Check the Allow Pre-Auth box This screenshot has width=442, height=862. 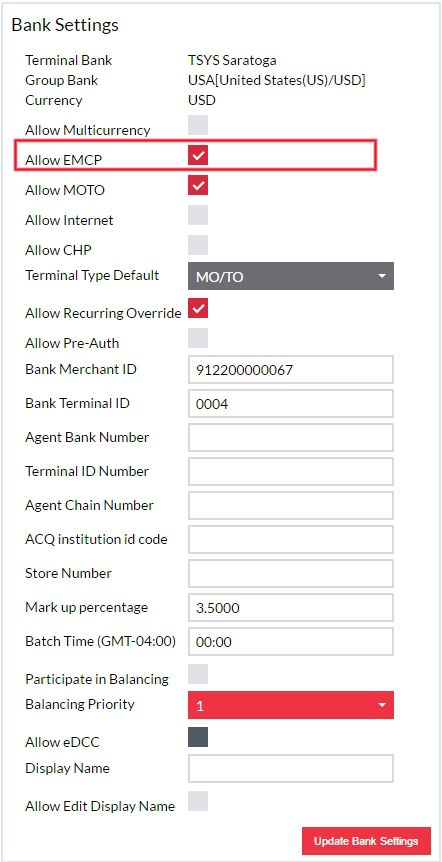coord(198,338)
